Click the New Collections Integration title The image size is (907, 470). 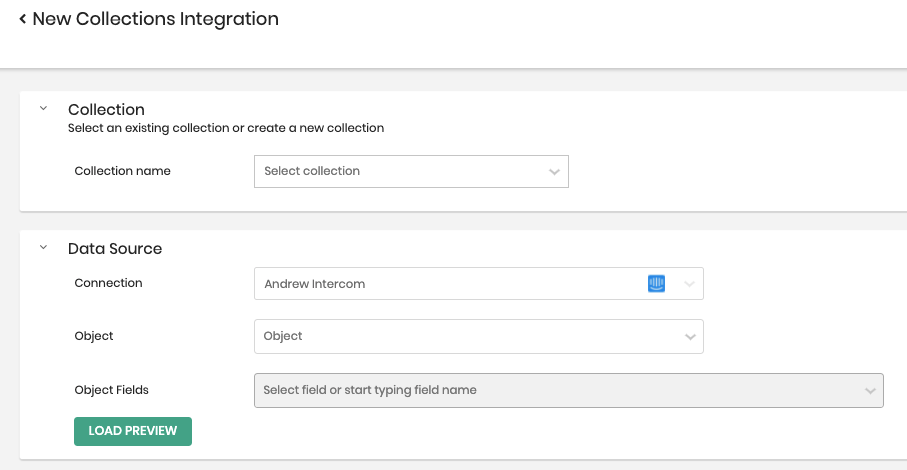coord(156,19)
